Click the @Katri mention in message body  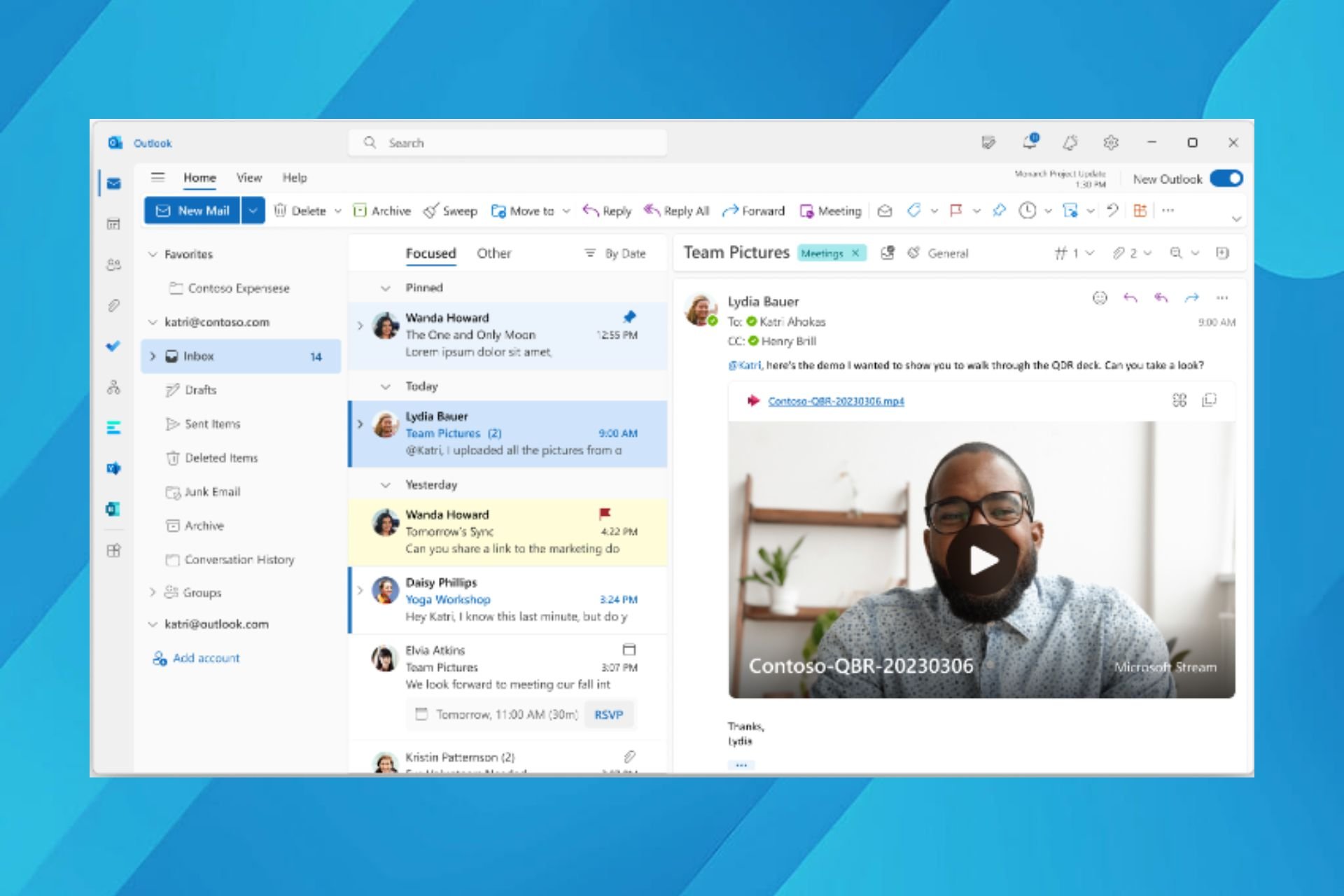(744, 365)
